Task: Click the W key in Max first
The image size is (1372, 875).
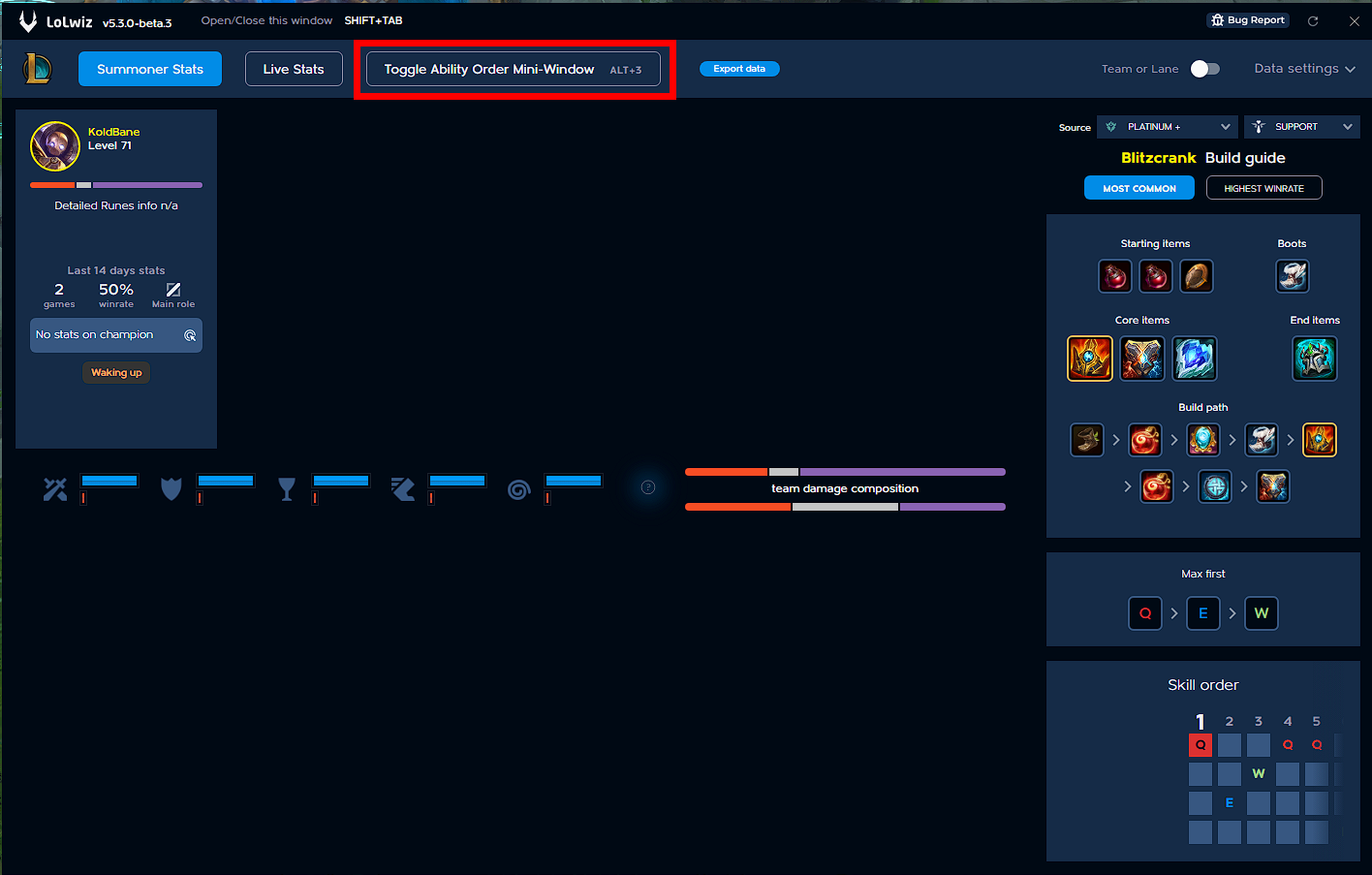Action: click(1262, 613)
